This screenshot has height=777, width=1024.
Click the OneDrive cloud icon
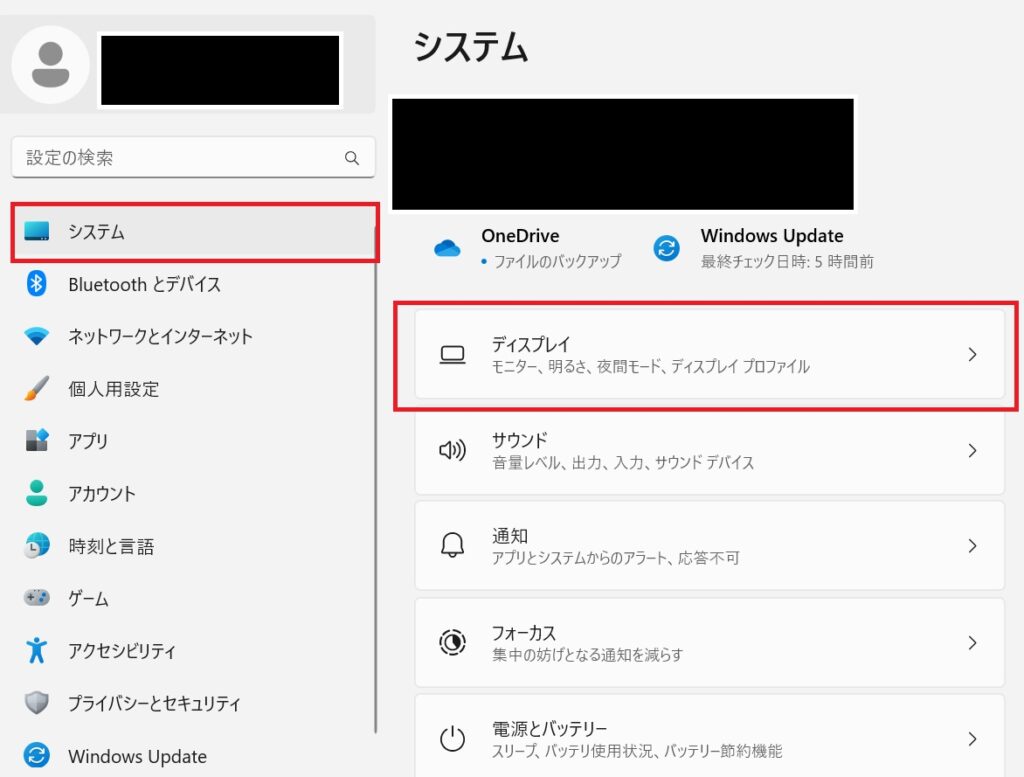[447, 248]
